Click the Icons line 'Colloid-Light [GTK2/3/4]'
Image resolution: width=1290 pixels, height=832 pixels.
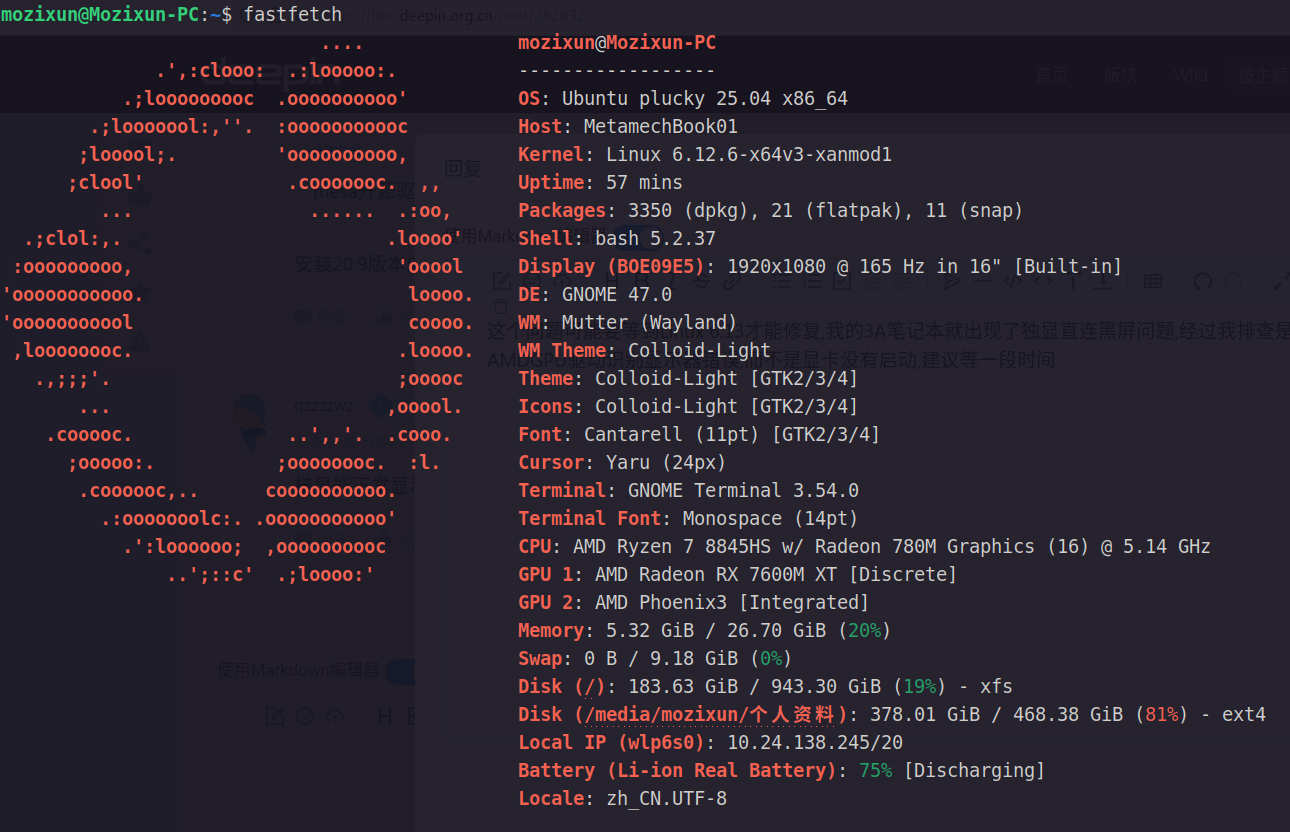coord(688,407)
